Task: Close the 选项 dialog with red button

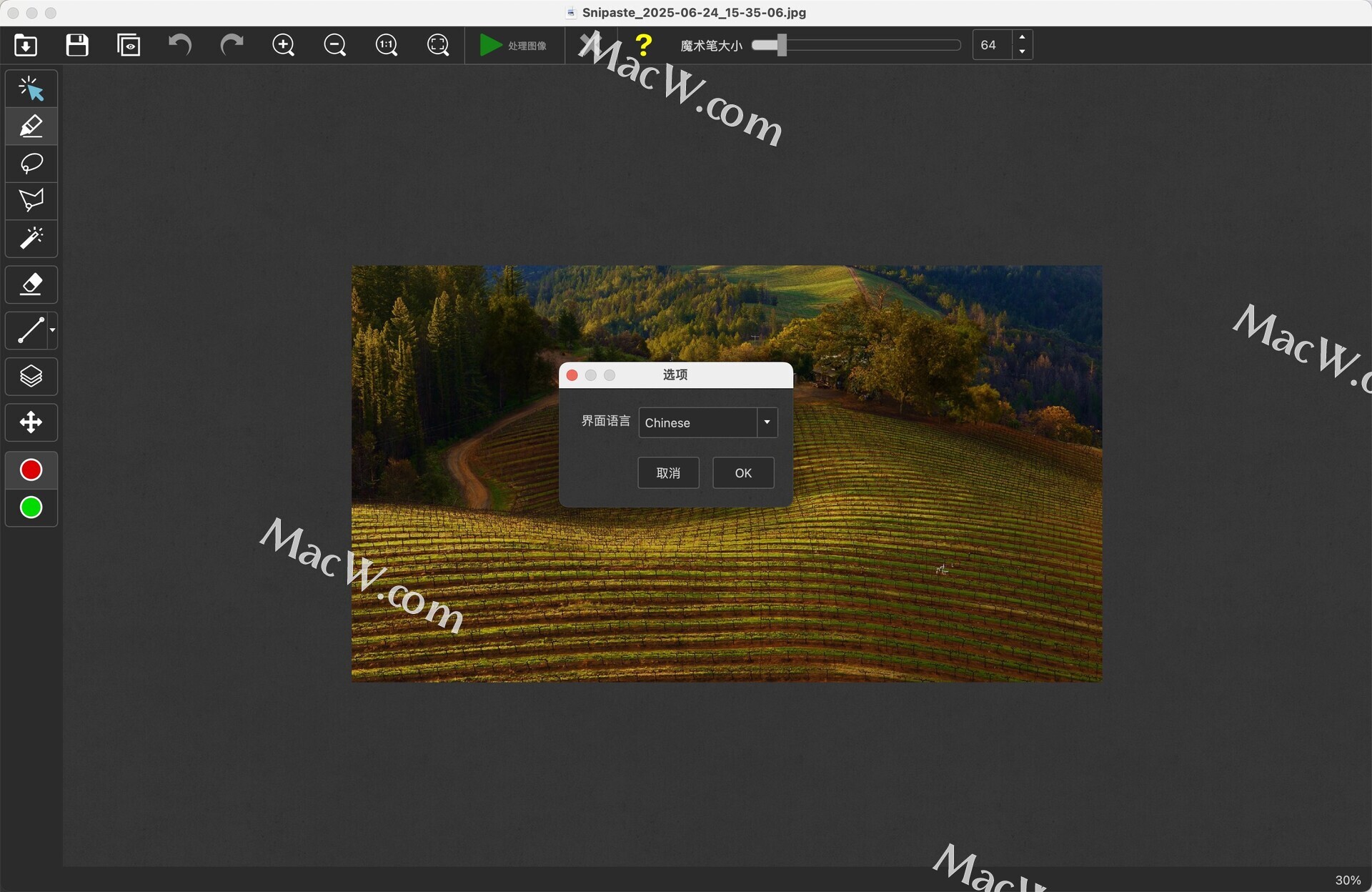Action: [x=572, y=375]
